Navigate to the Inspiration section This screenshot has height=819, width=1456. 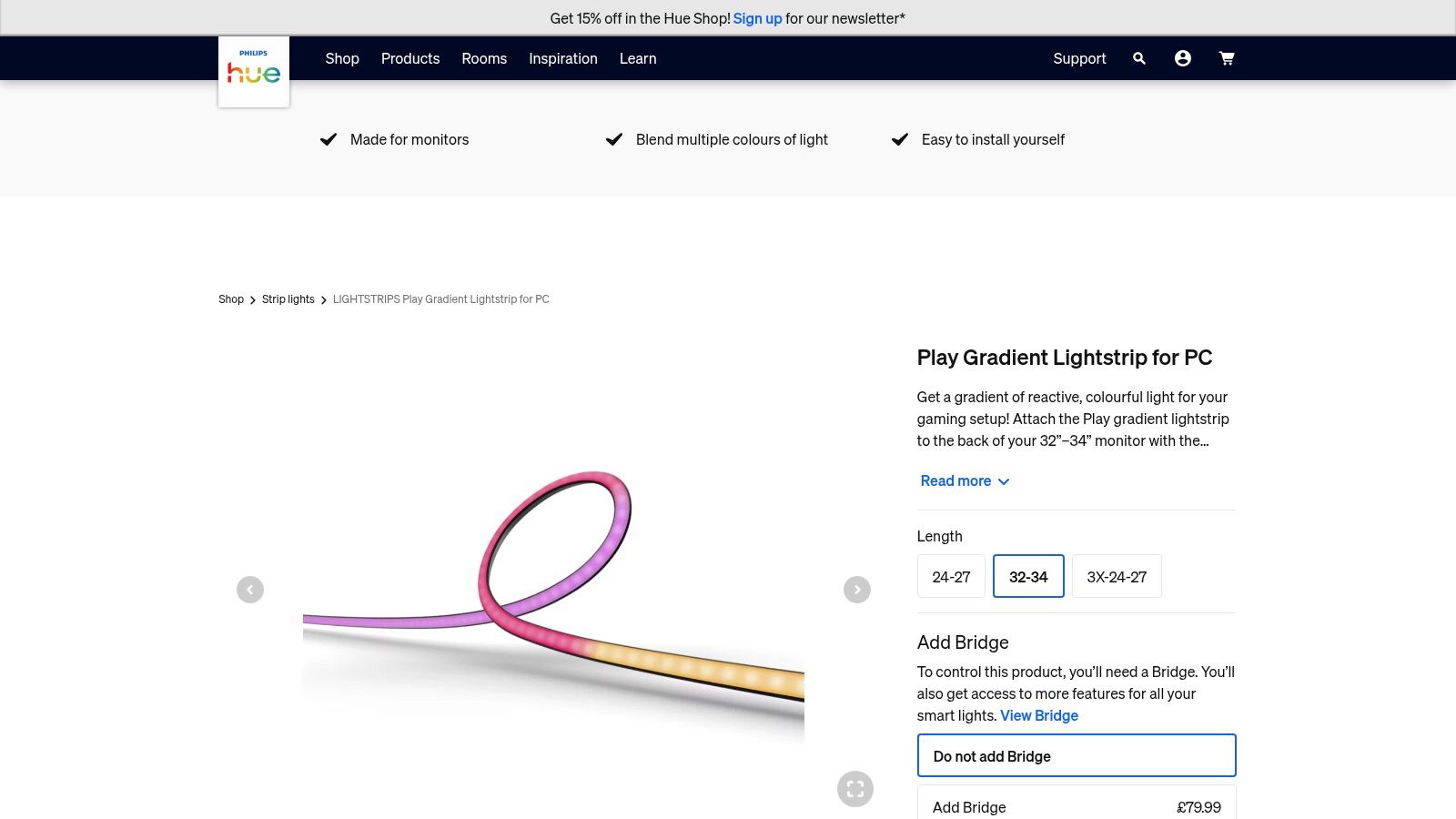562,57
